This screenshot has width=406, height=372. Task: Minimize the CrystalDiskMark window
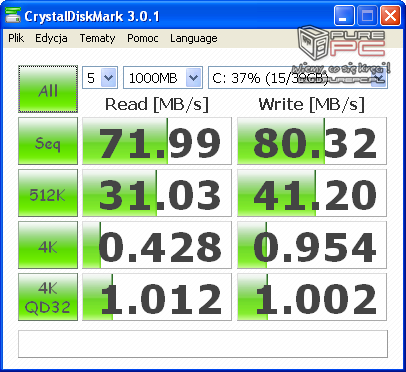[344, 16]
